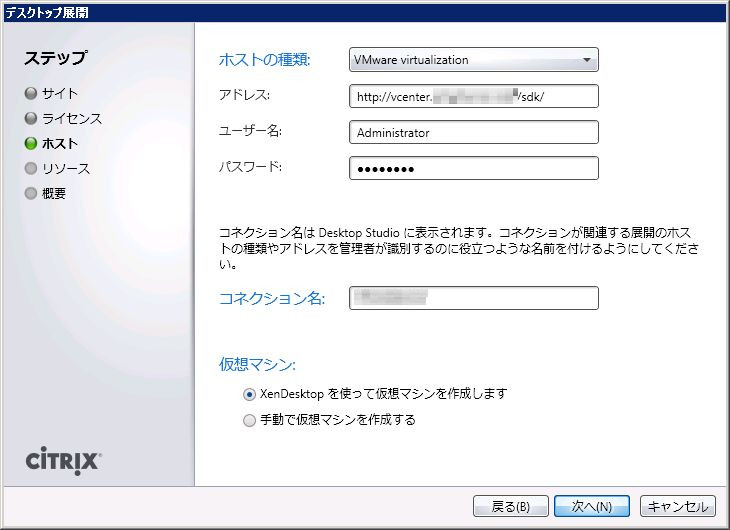Viewport: 730px width, 530px height.
Task: Click the grey bullet icon beside 概要
Action: (x=31, y=193)
